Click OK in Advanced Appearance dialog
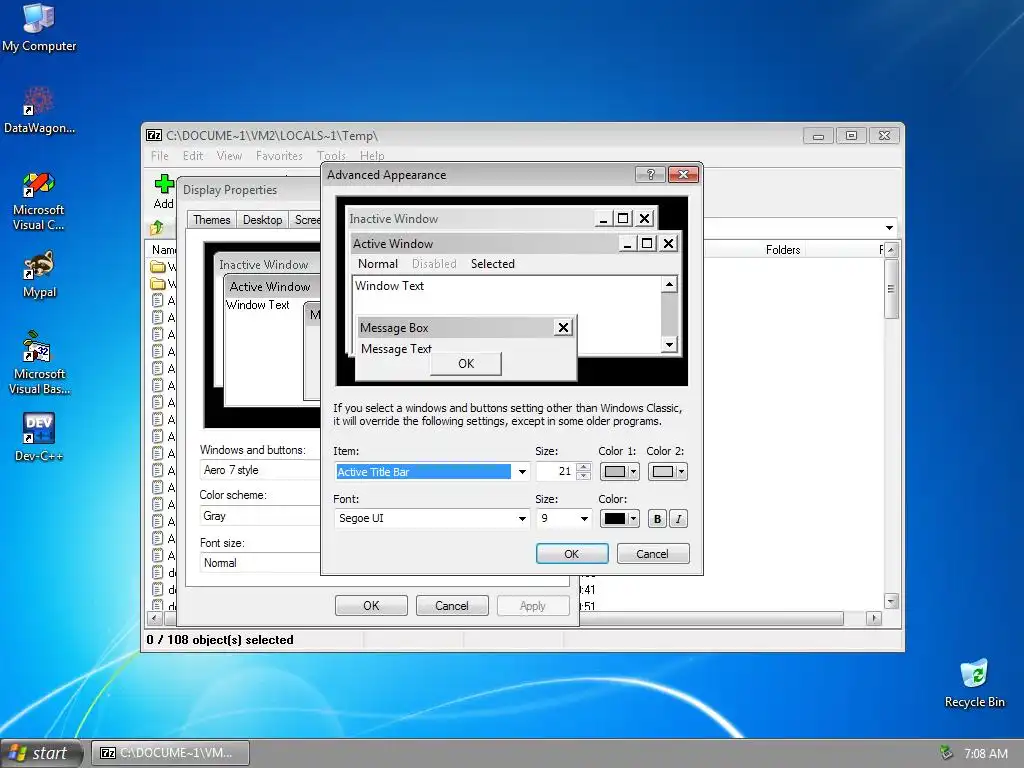This screenshot has width=1024, height=768. [x=571, y=554]
